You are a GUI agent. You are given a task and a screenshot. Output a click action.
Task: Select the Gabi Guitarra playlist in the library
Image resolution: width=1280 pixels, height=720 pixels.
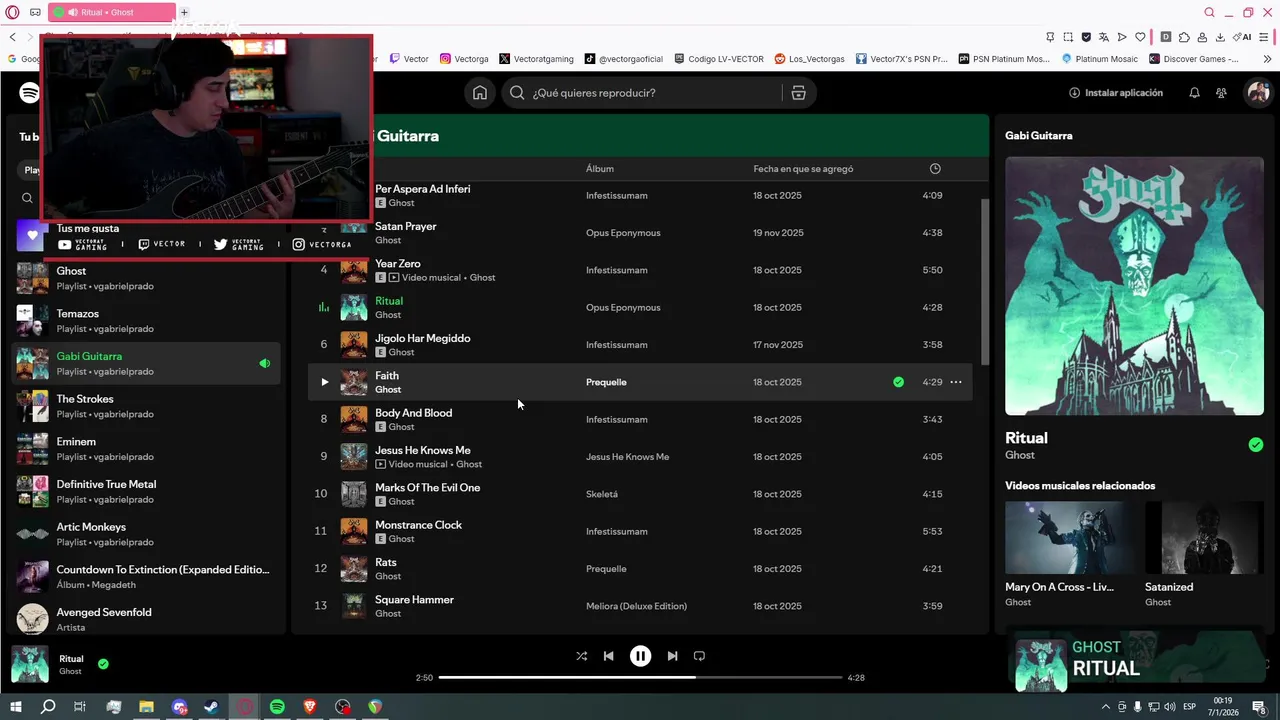pyautogui.click(x=146, y=363)
